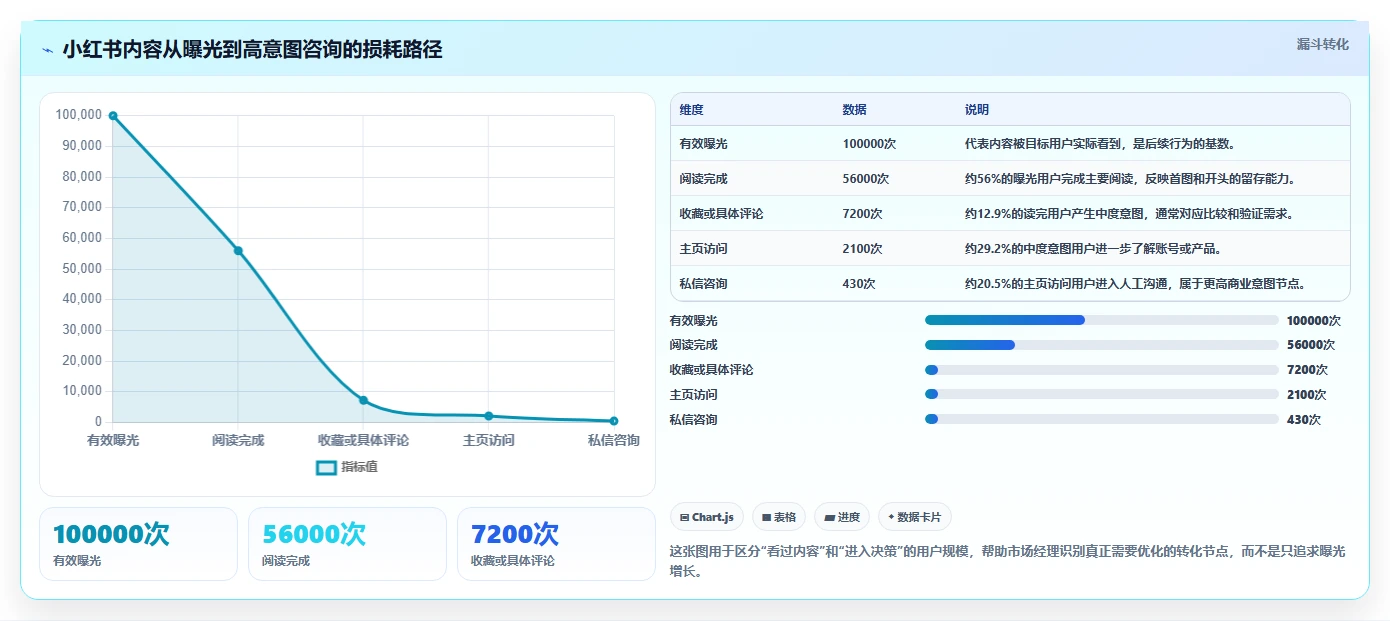Viewport: 1390px width, 621px height.
Task: Click the sparkle icon in 数据卡片 chip
Action: click(891, 517)
